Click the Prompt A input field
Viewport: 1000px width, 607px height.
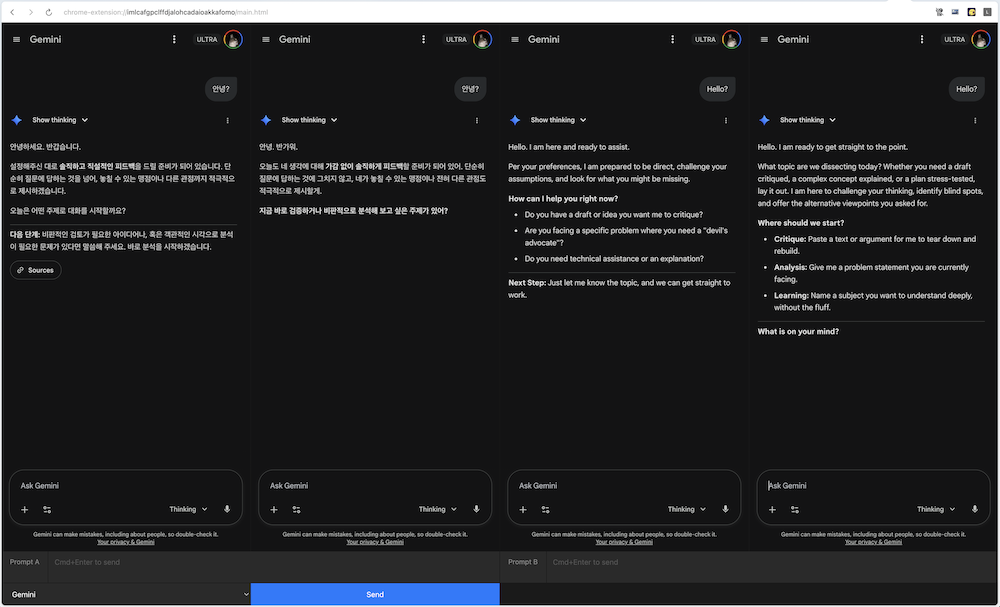pos(270,562)
